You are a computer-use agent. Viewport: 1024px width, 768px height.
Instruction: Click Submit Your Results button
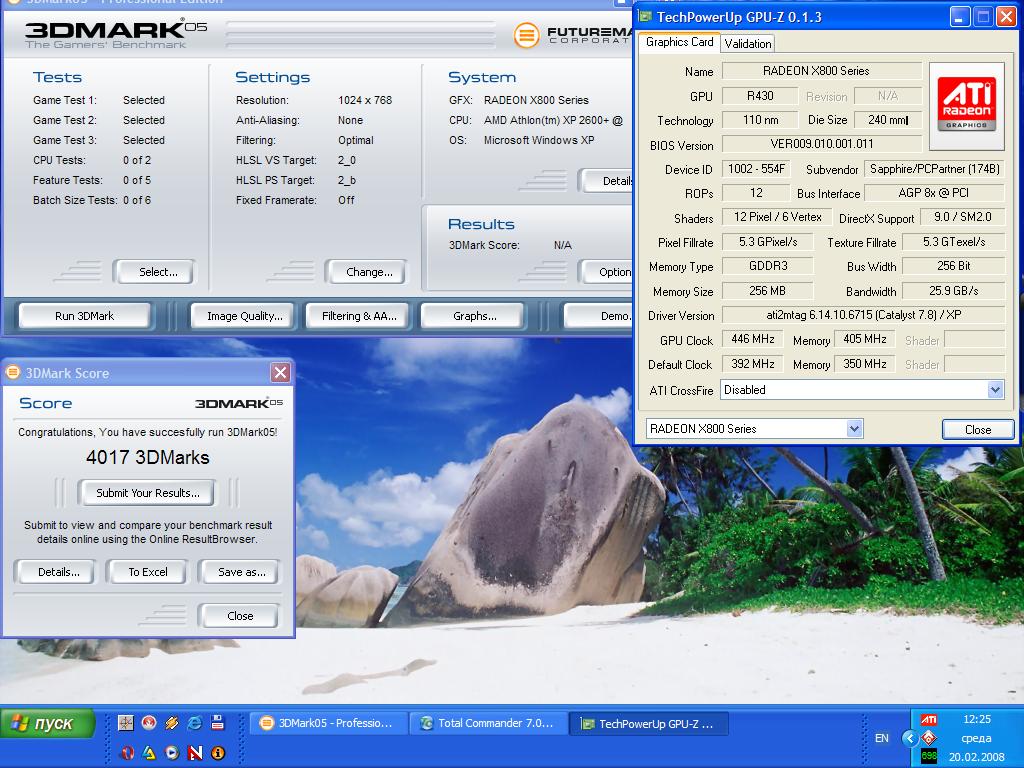pyautogui.click(x=148, y=493)
